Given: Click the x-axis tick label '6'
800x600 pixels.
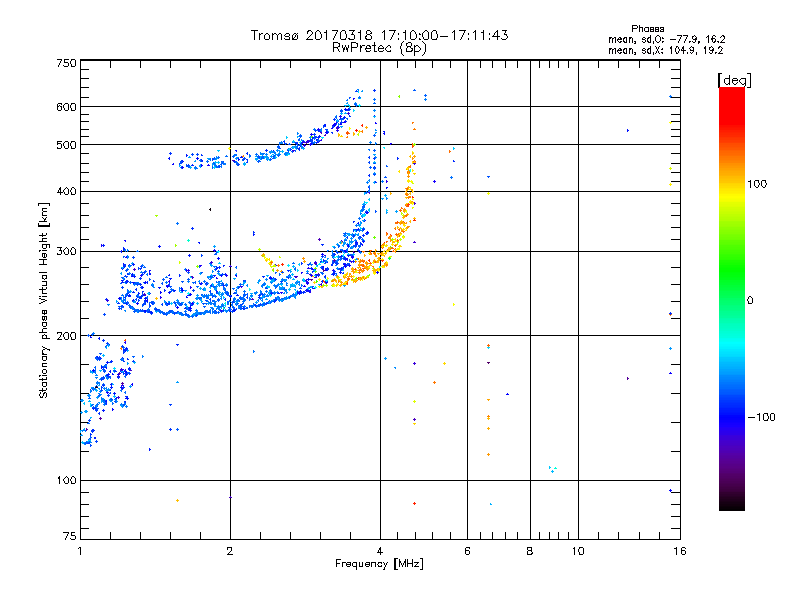Looking at the screenshot, I should [x=467, y=551].
